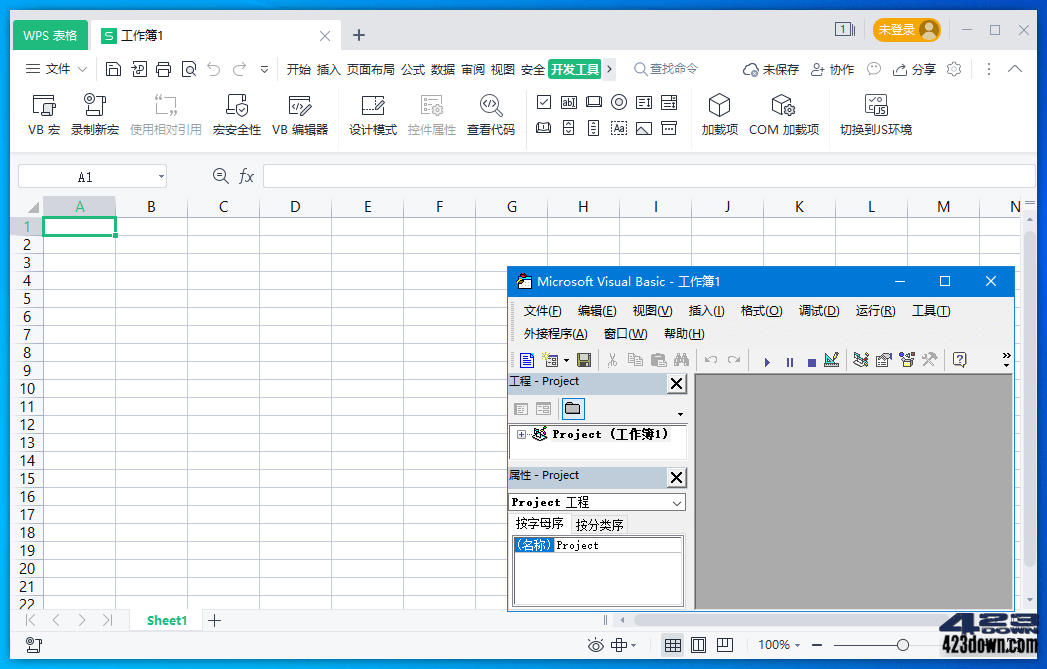This screenshot has width=1047, height=669.
Task: Insert a checkbox control from the ribbon
Action: pyautogui.click(x=544, y=102)
